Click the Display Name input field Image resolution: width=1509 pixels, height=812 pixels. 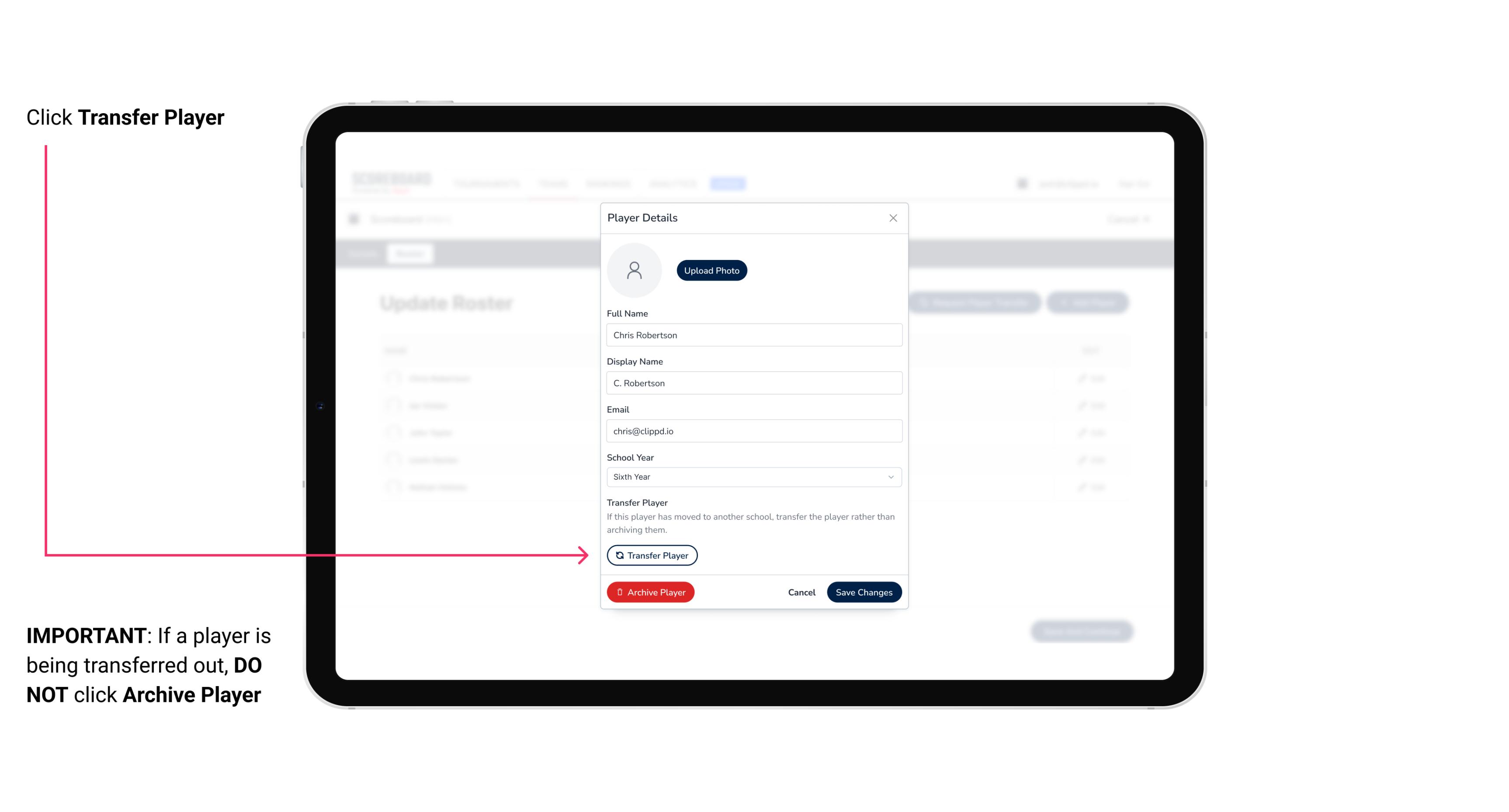[x=753, y=383]
